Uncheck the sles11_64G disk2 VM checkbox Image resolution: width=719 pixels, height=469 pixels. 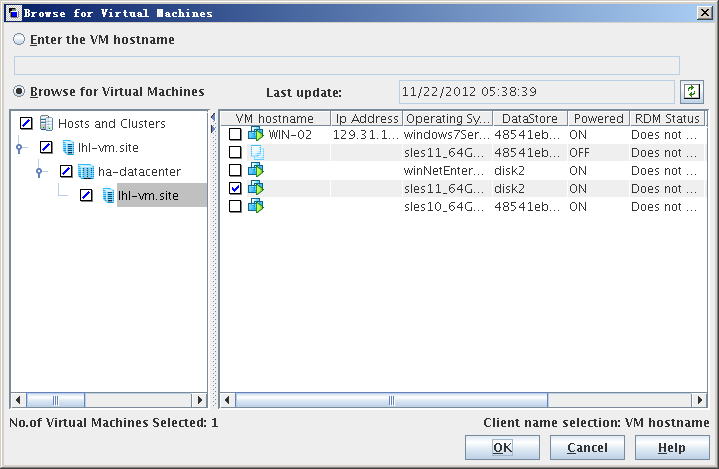pos(235,188)
